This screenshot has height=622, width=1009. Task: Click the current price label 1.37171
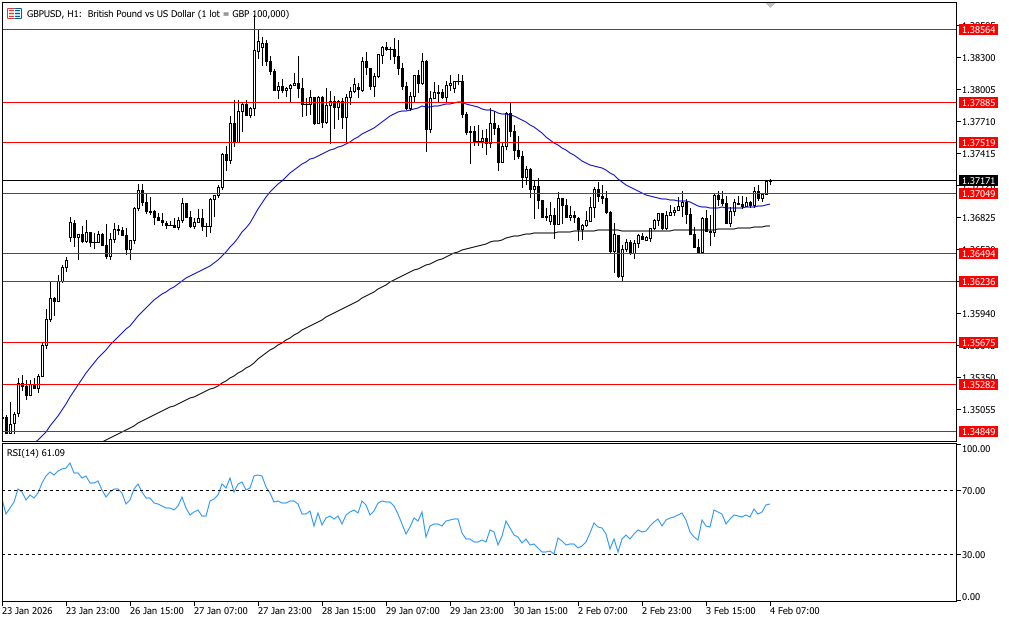977,181
